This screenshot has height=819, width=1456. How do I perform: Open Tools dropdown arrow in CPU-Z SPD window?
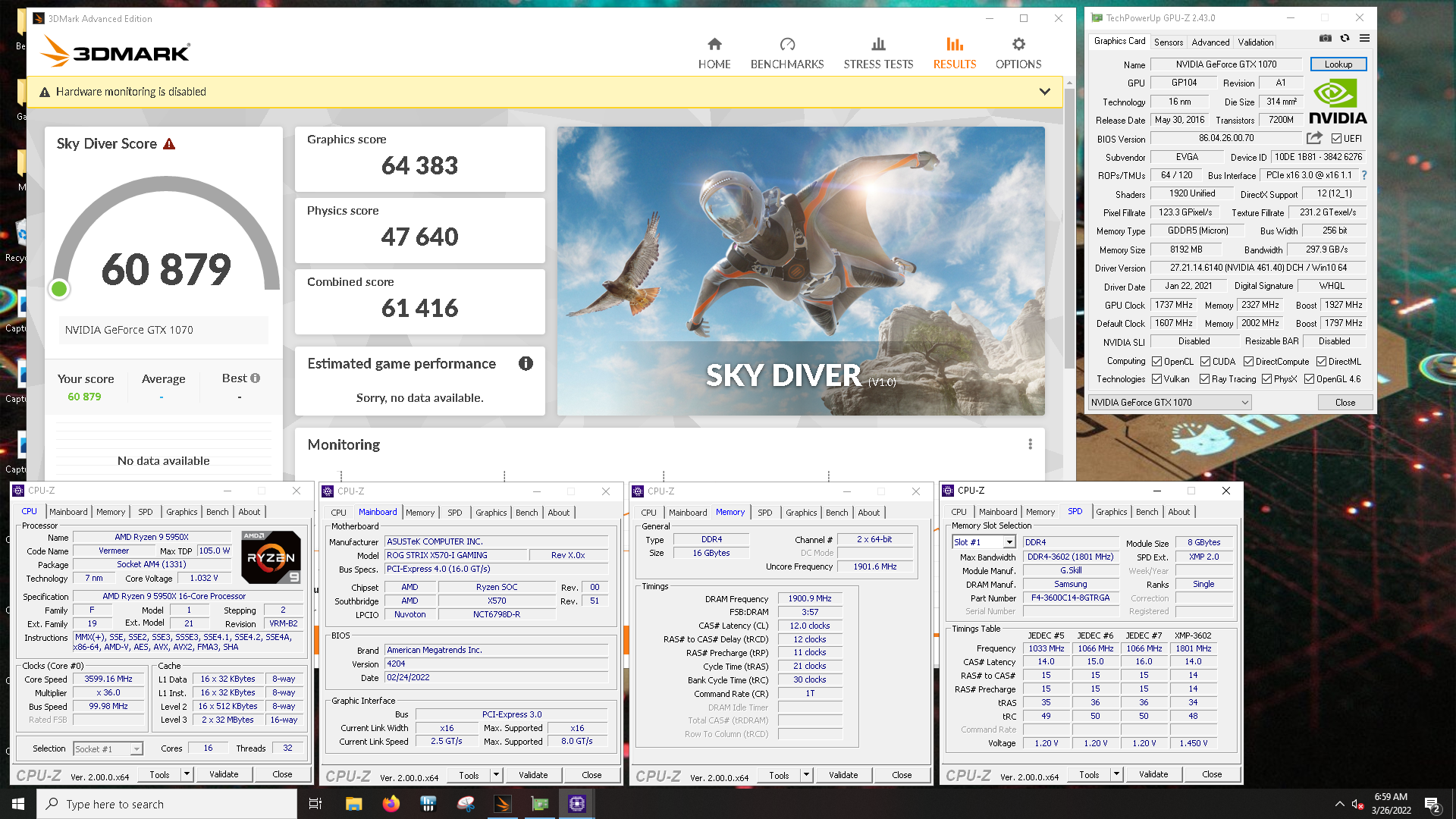click(x=1116, y=774)
